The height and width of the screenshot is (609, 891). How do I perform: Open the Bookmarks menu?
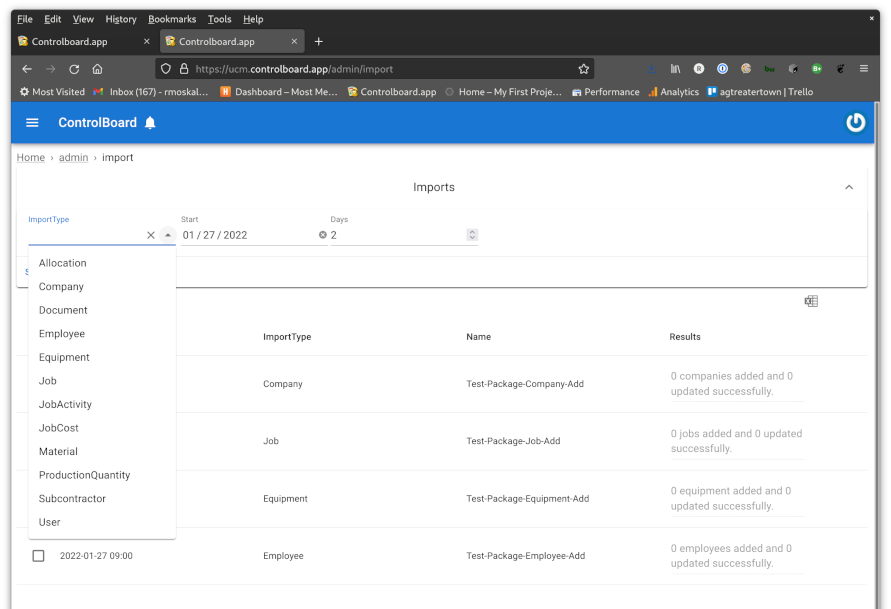[x=172, y=18]
